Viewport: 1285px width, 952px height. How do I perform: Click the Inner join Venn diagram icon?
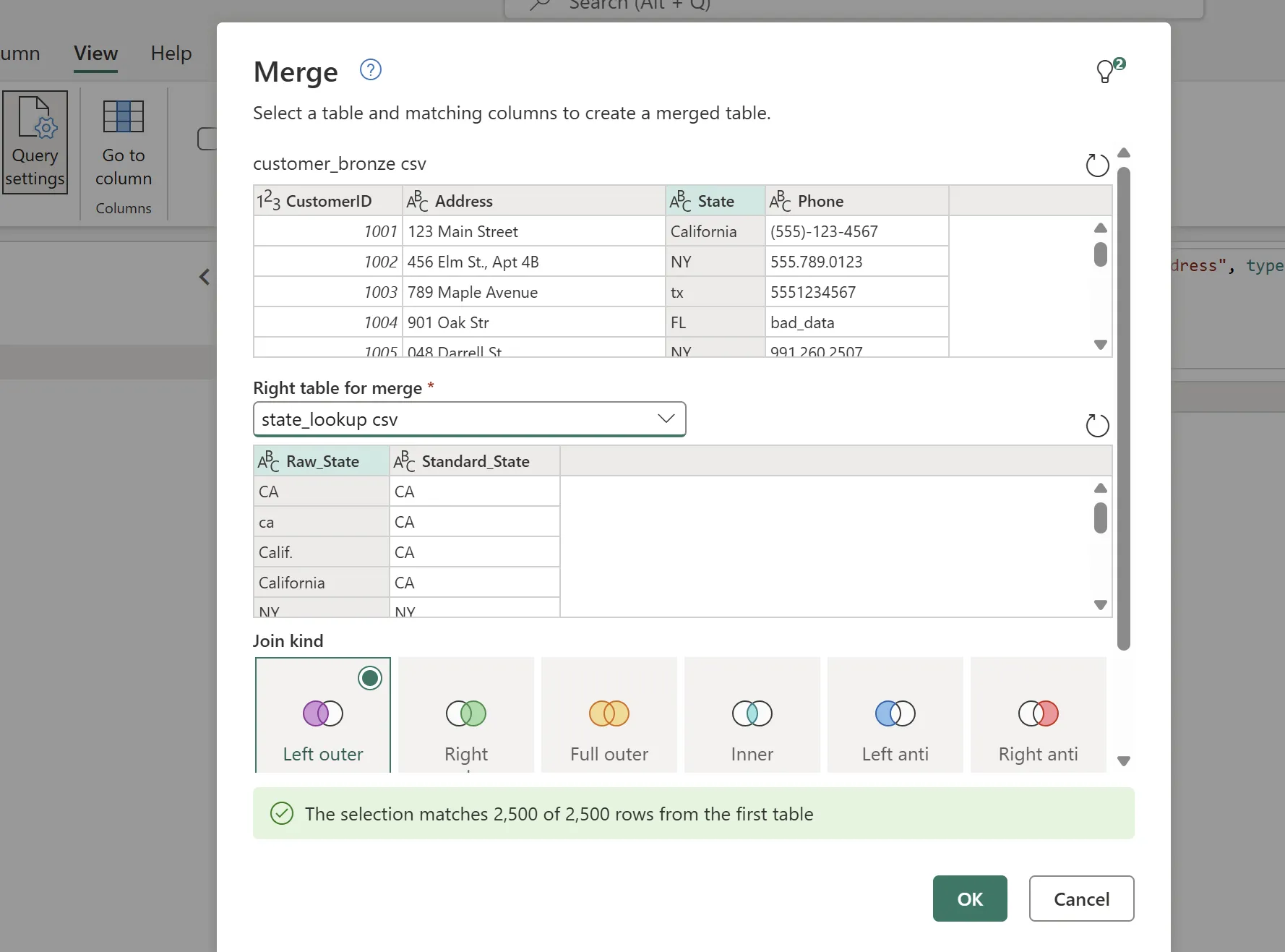(752, 713)
